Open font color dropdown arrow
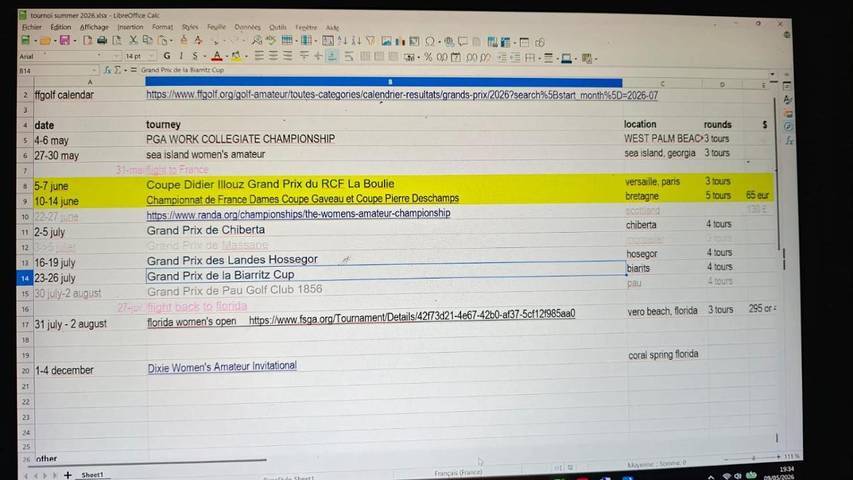Viewport: 853px width, 480px height. (226, 57)
